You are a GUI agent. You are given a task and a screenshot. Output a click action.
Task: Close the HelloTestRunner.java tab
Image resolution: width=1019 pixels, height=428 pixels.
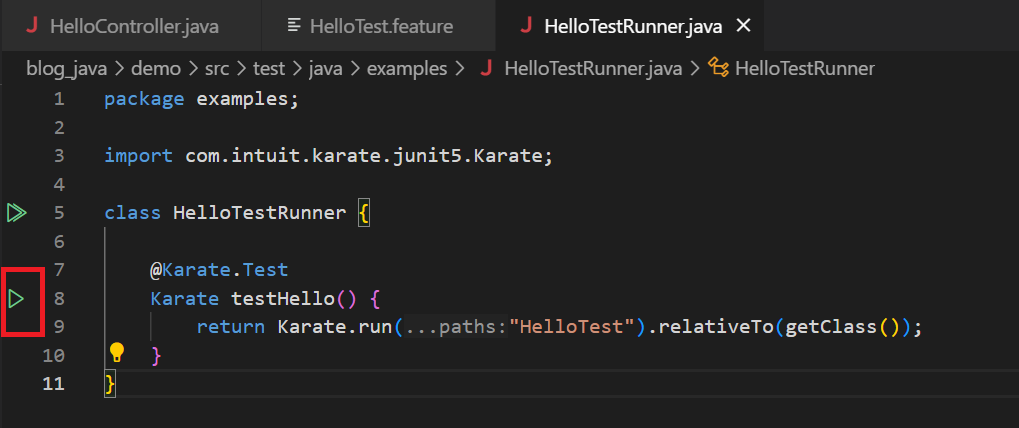pos(743,26)
